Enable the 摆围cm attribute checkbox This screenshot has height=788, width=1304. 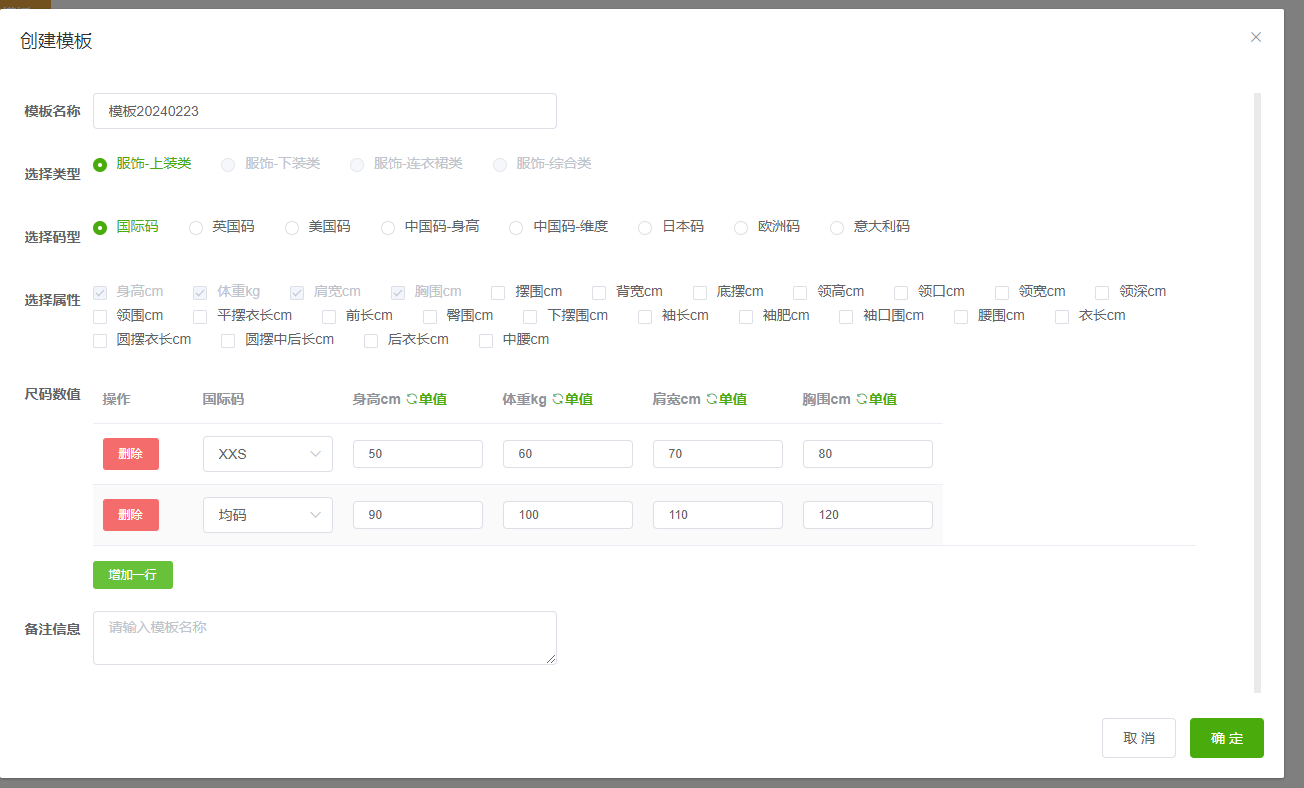point(498,292)
